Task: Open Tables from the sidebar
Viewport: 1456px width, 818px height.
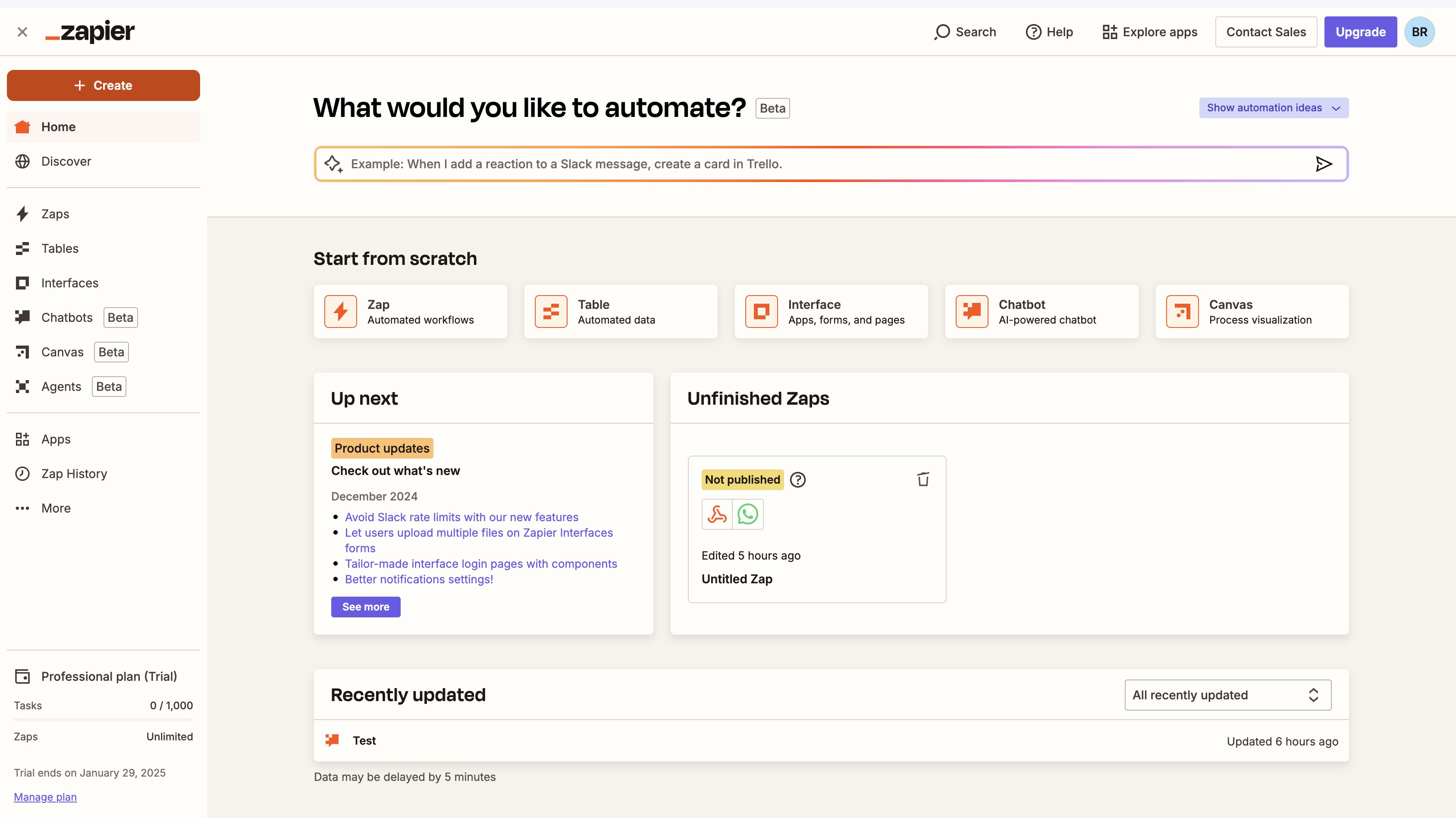Action: point(104,248)
